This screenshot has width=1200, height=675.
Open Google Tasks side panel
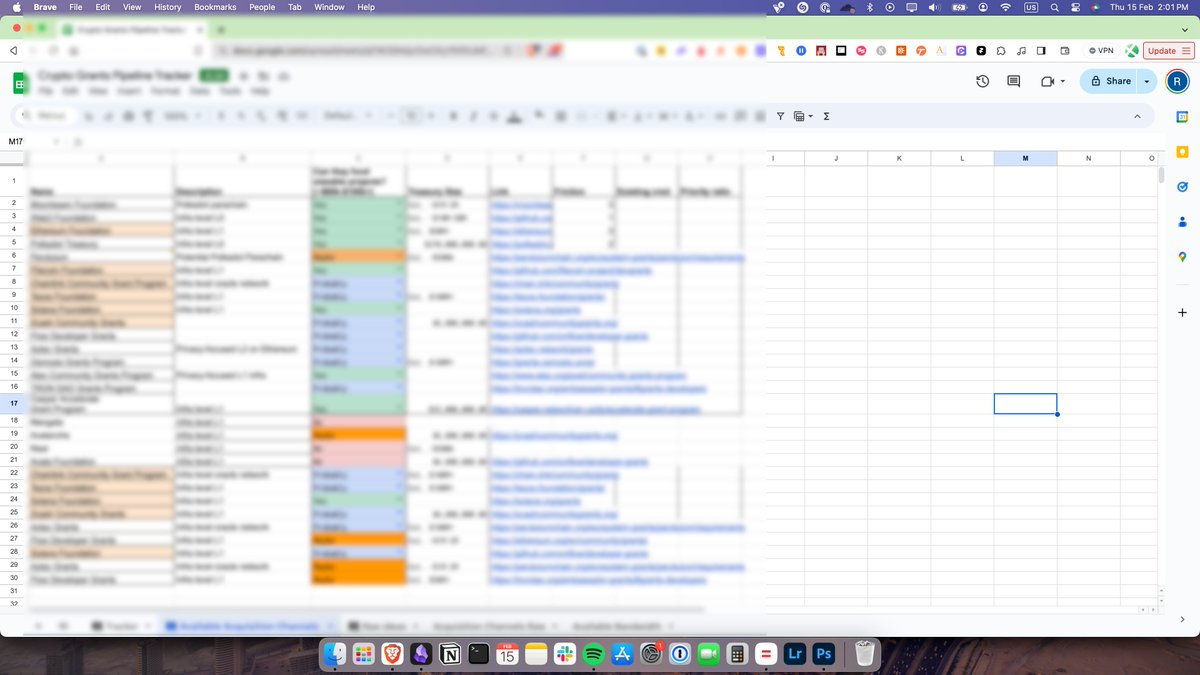click(1182, 186)
